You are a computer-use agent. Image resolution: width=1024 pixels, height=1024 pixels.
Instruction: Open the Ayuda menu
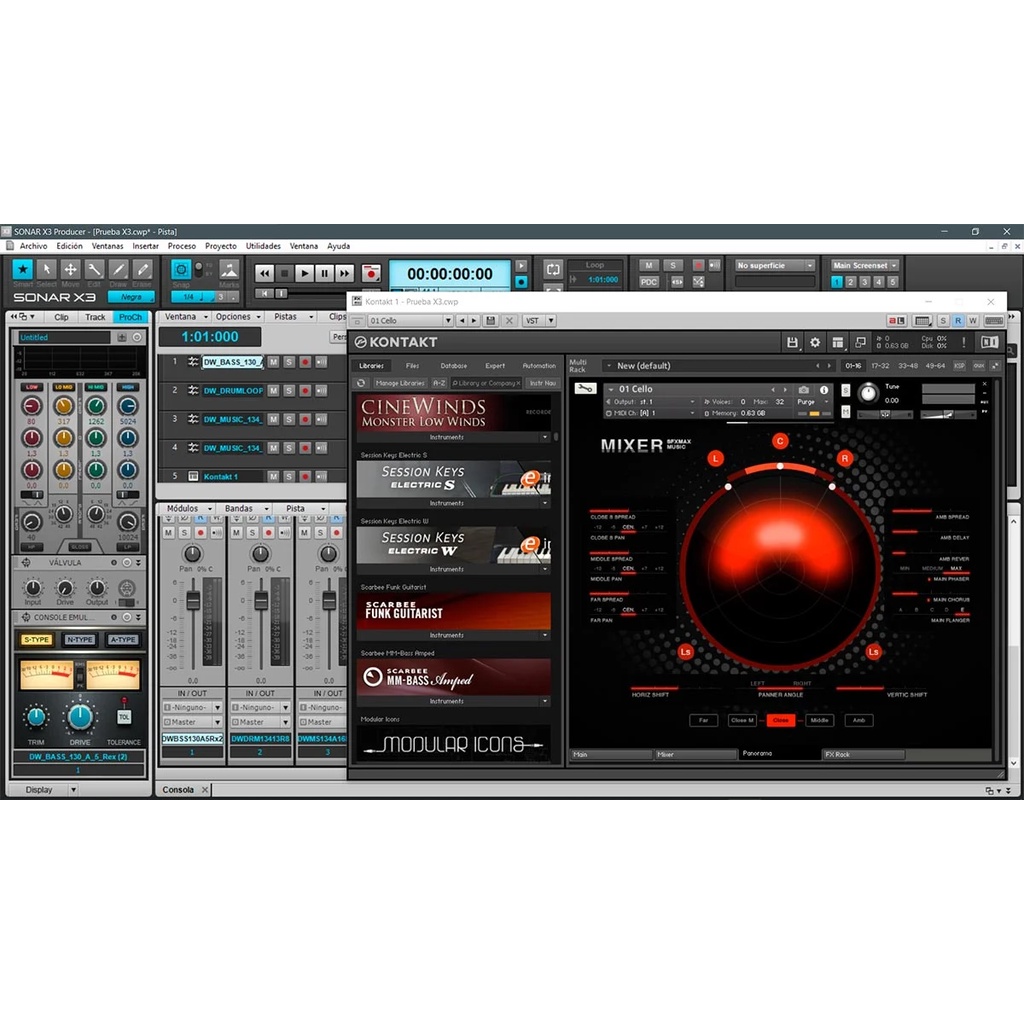point(338,246)
